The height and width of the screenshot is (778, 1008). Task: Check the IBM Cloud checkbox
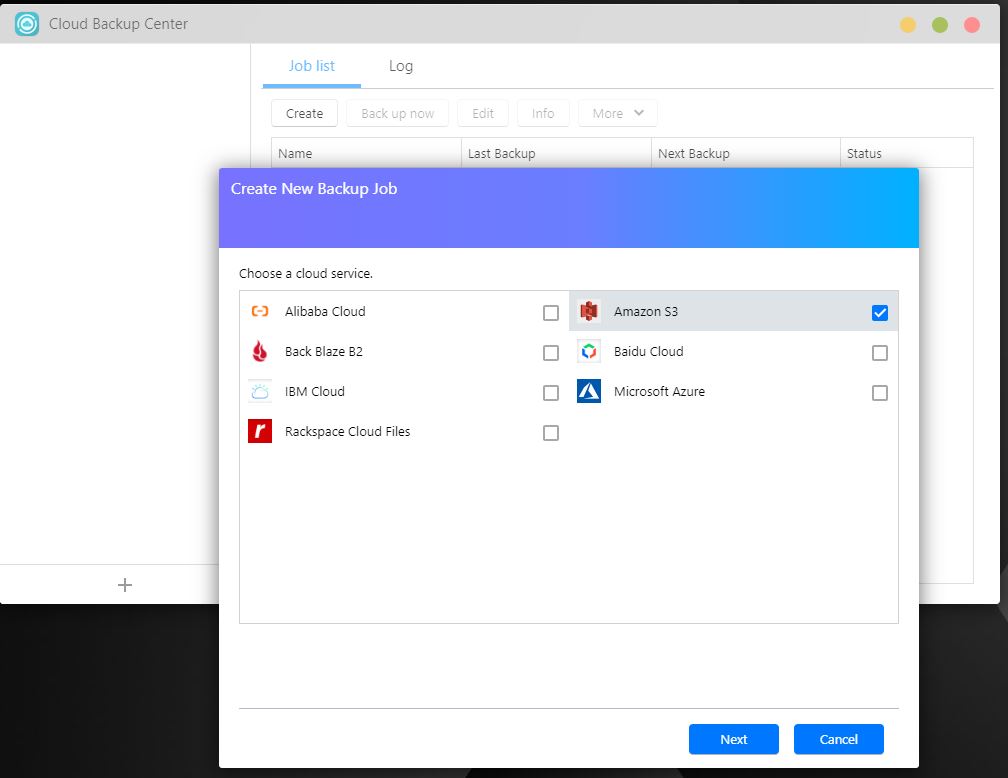click(551, 393)
